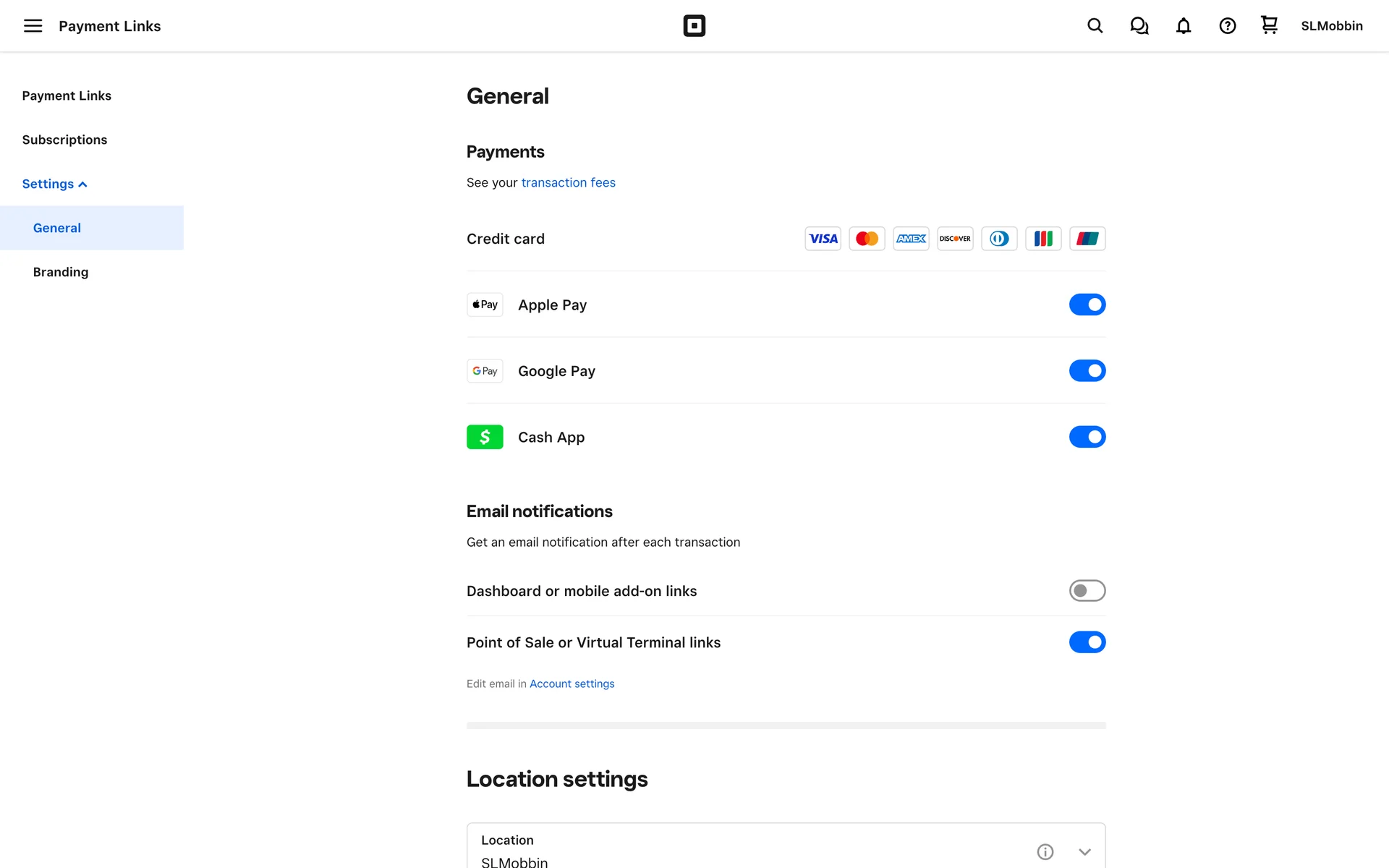
Task: Turn off the Google Pay toggle
Action: (1087, 371)
